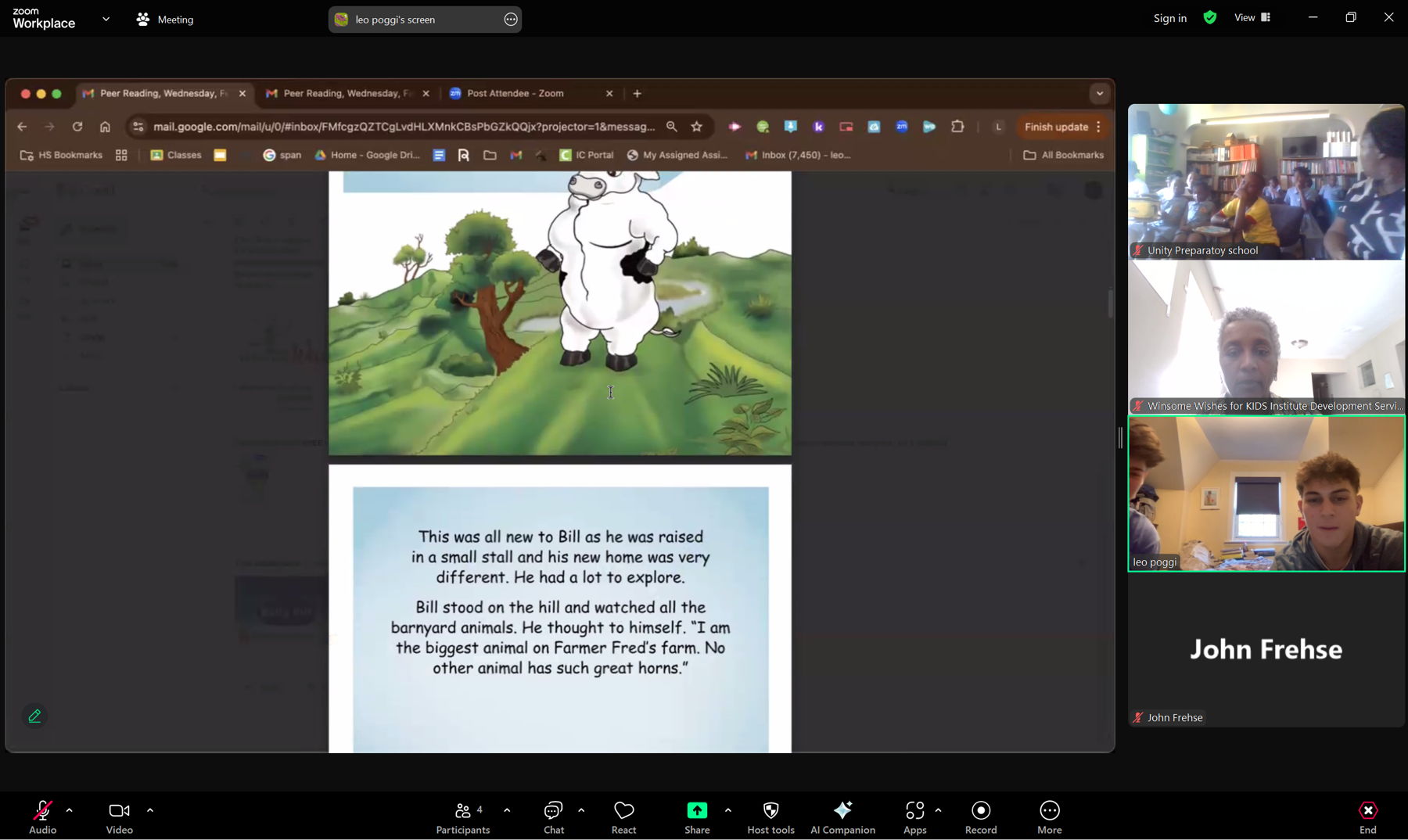Open AI Companion
This screenshot has height=840, width=1408.
click(842, 817)
